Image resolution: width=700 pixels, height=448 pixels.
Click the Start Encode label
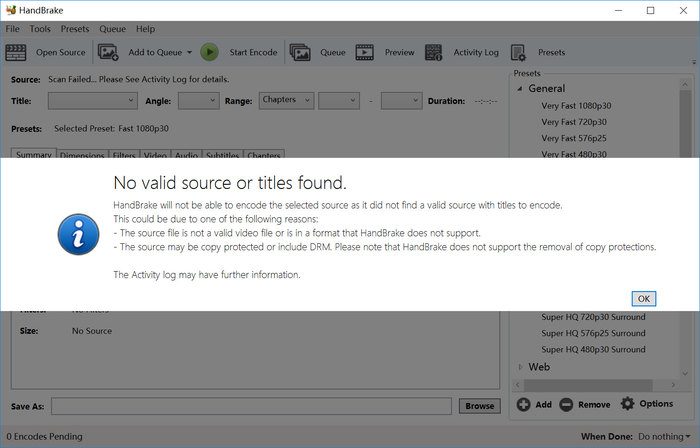pos(253,52)
